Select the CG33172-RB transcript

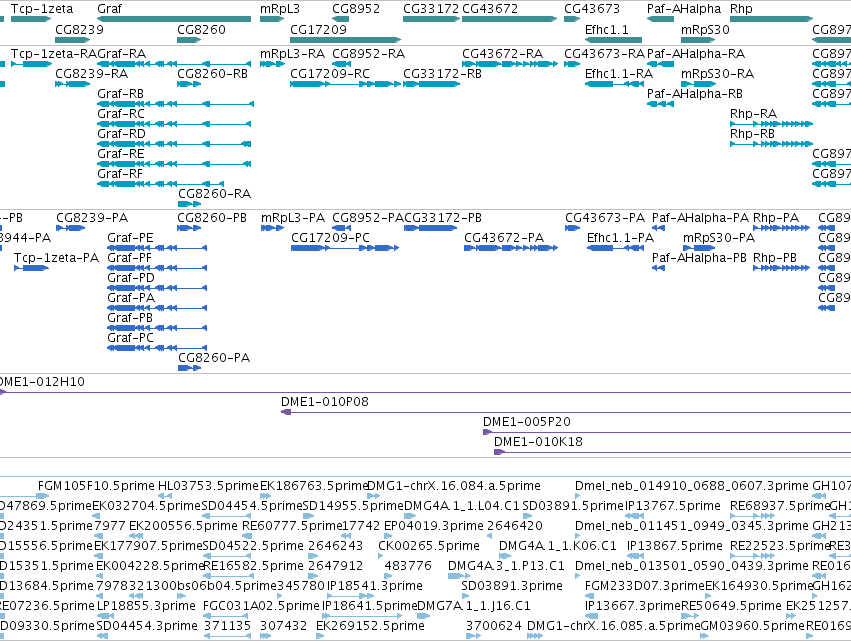click(431, 84)
